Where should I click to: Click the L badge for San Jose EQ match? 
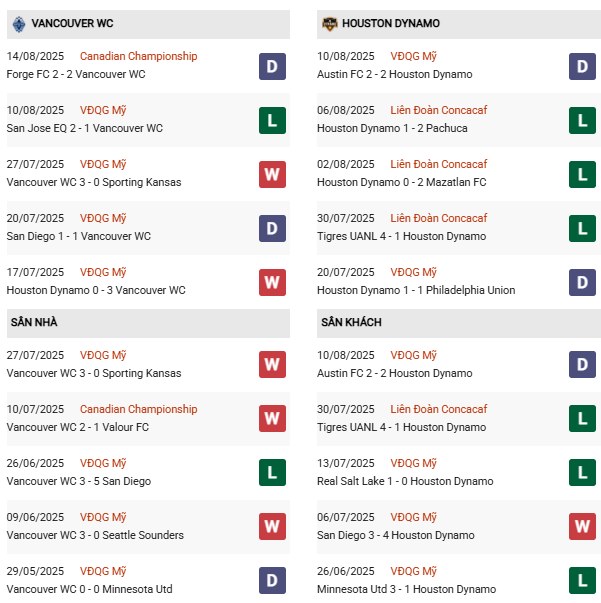pyautogui.click(x=272, y=120)
